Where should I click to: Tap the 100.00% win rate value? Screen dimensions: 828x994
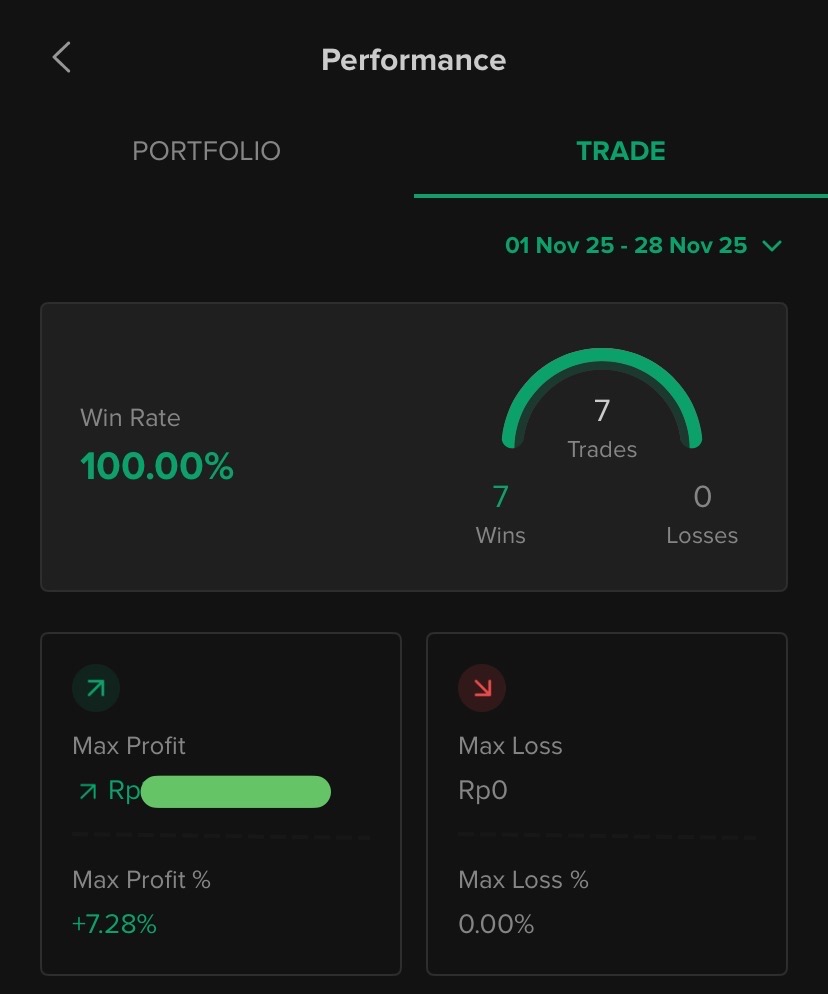tap(157, 466)
